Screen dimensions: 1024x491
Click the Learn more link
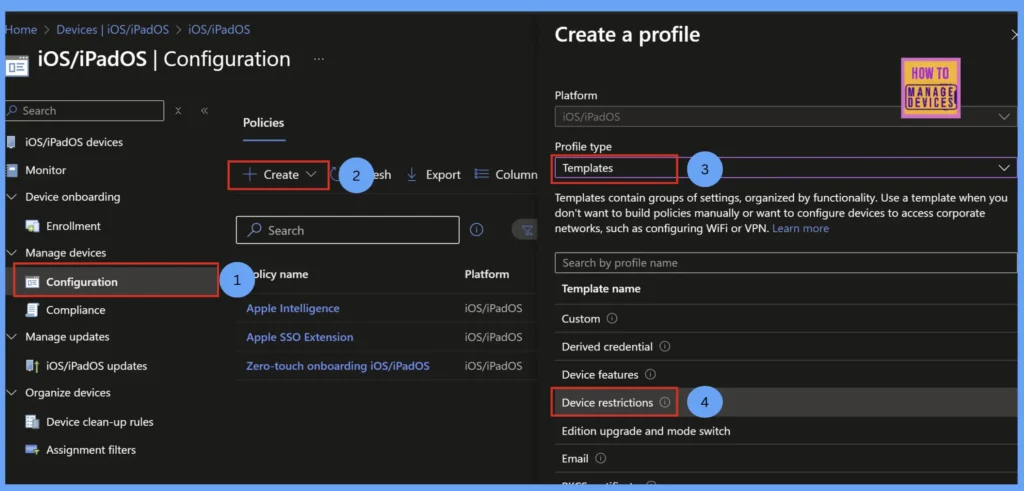point(801,229)
